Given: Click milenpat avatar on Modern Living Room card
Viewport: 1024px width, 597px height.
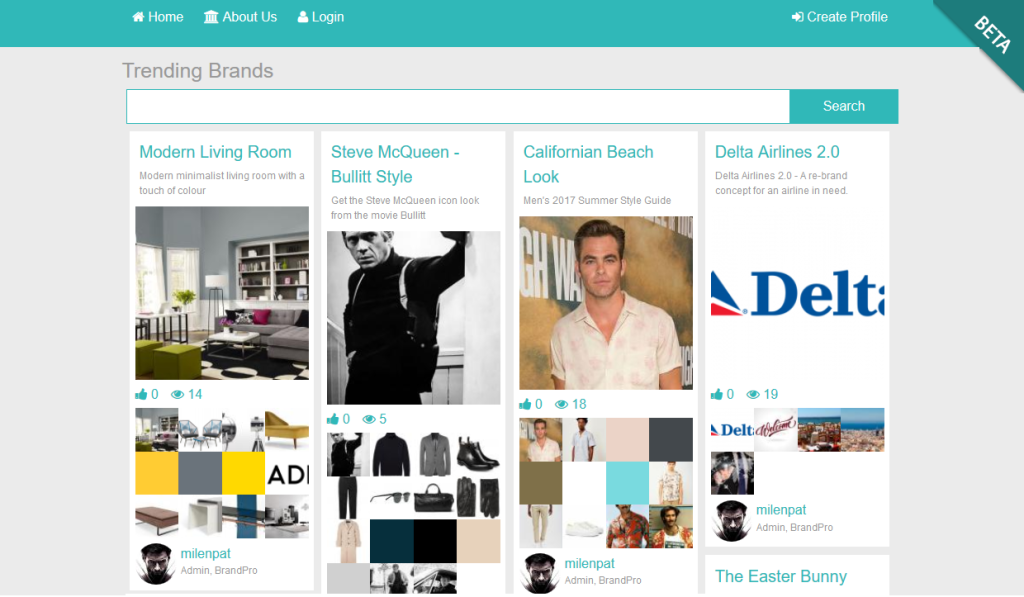Looking at the screenshot, I should [156, 563].
